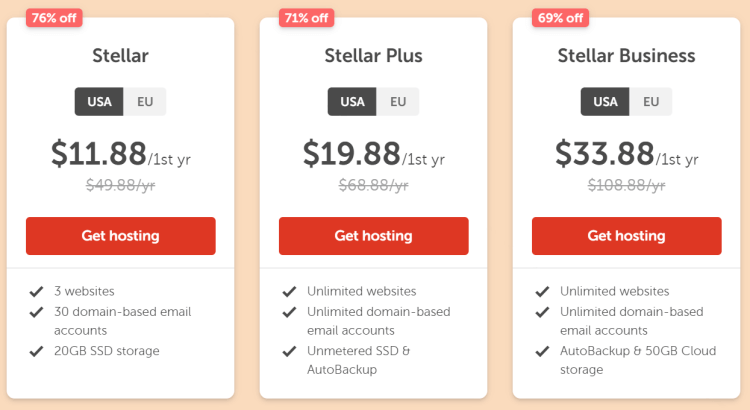Switch Stellar Business plan to EU datacenter

[x=651, y=101]
